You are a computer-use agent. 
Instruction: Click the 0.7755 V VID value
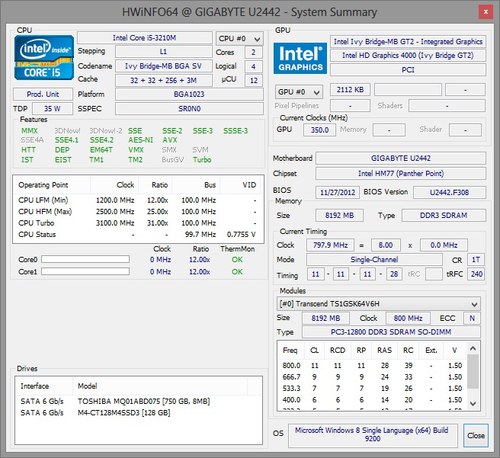tap(241, 234)
